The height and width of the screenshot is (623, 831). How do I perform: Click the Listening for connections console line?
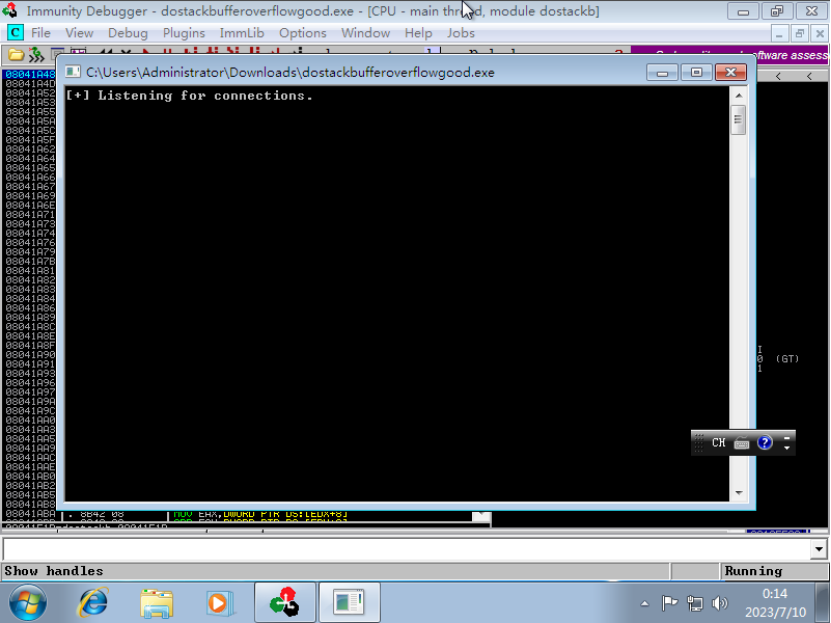tap(189, 96)
